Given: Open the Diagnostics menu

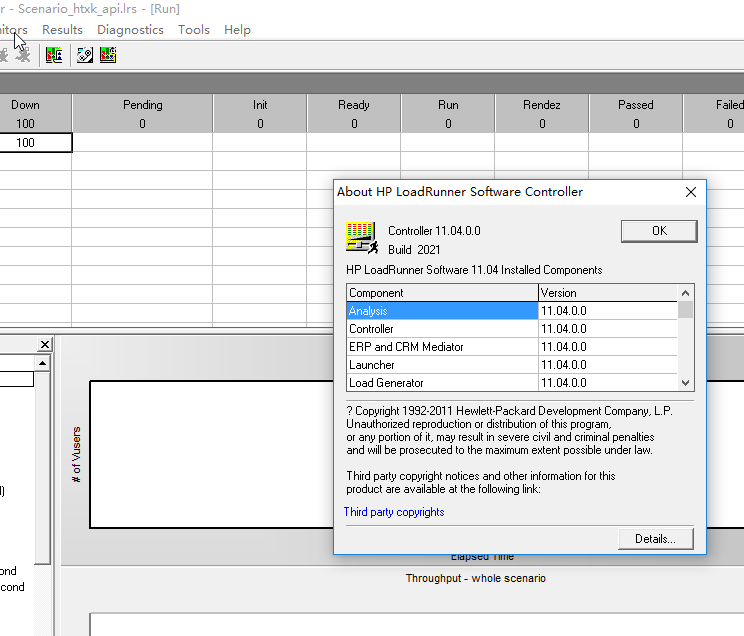Looking at the screenshot, I should pos(130,29).
